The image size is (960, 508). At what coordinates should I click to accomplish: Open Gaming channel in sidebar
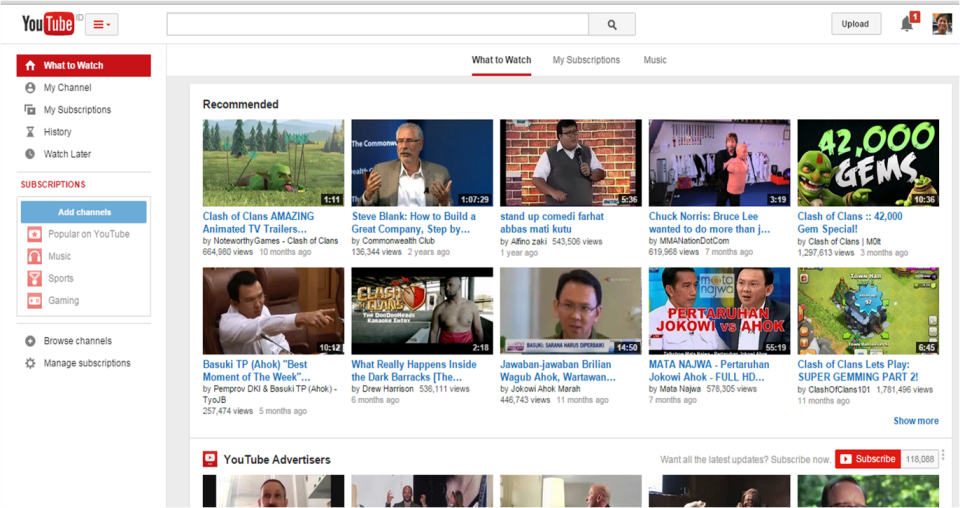[x=64, y=300]
